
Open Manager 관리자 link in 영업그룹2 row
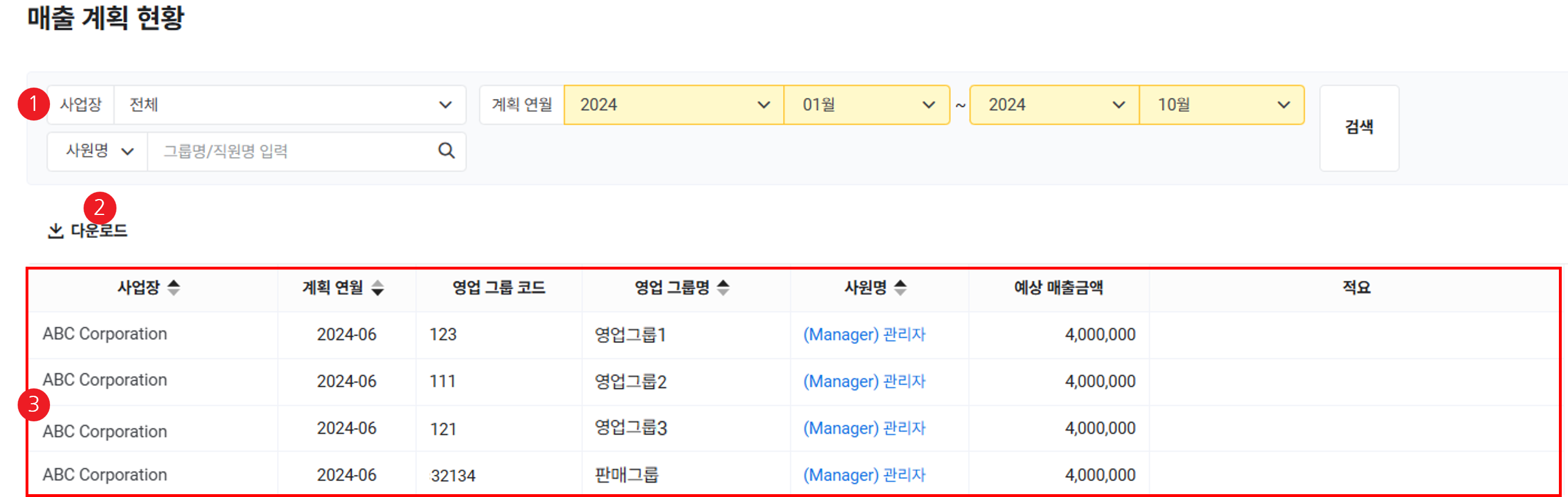[864, 381]
